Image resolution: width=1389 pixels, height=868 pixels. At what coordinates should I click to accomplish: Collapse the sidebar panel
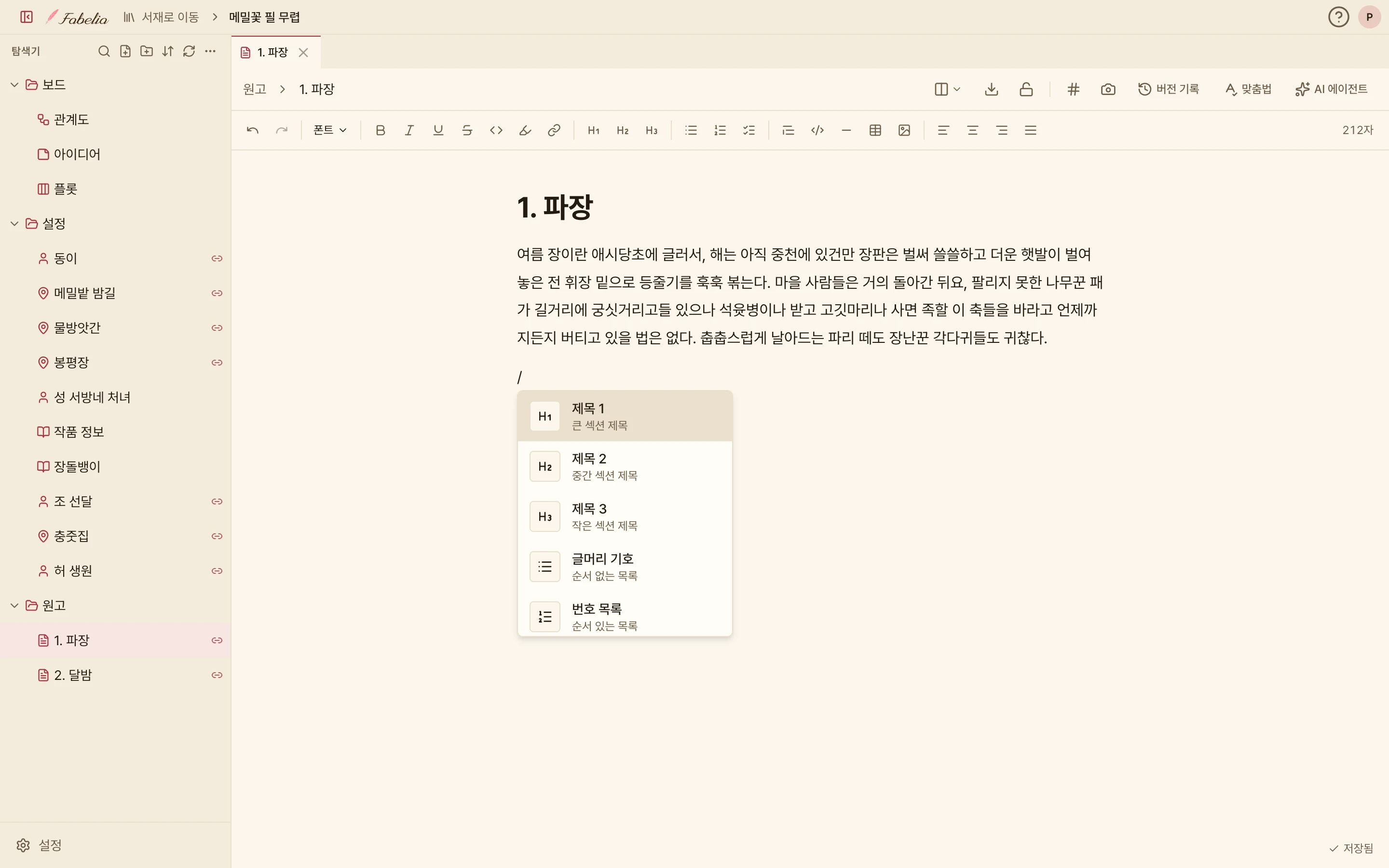(x=27, y=17)
